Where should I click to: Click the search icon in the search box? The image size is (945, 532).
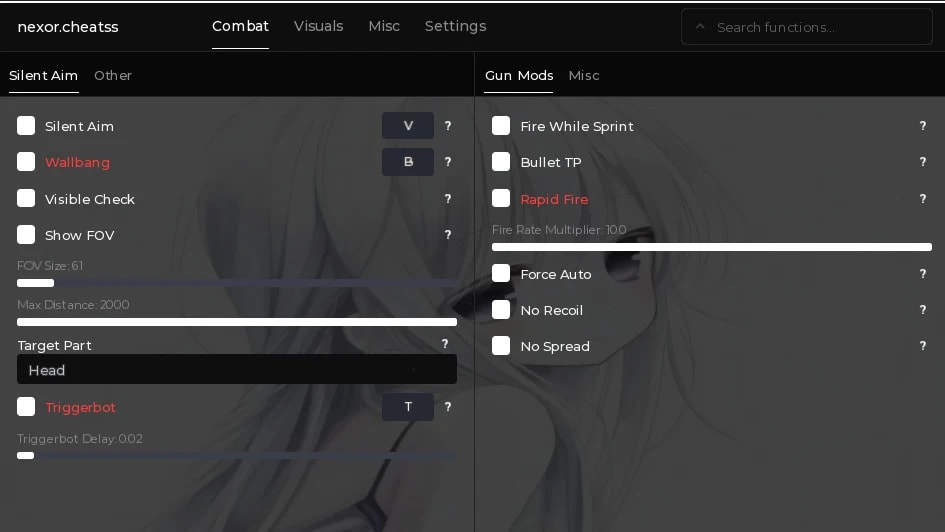coord(700,27)
